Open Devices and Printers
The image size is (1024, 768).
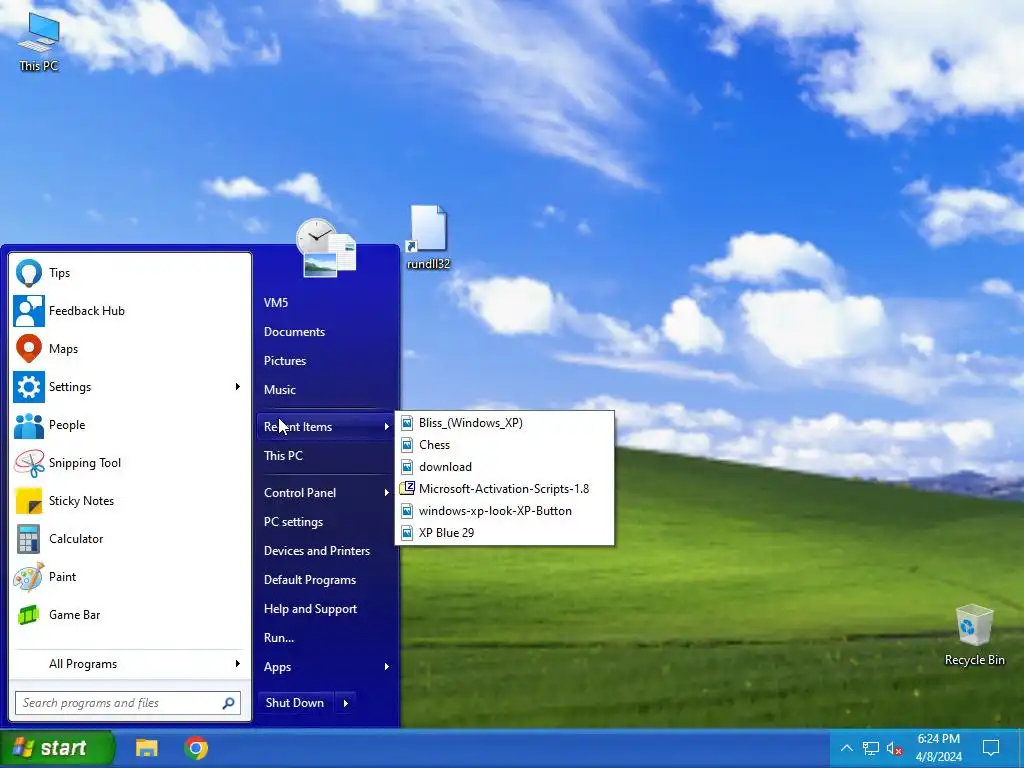[325, 551]
